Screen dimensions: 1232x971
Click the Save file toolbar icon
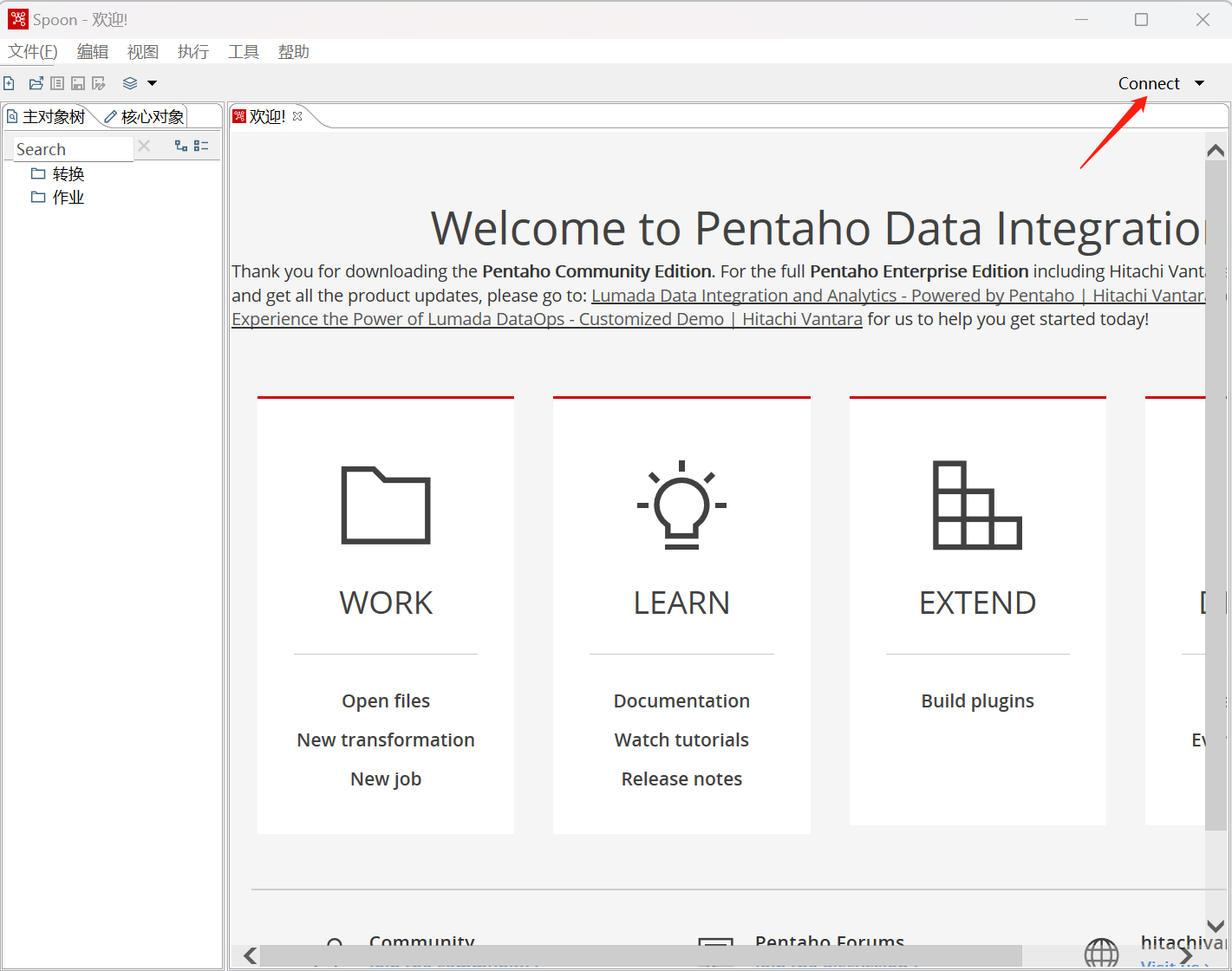point(78,83)
